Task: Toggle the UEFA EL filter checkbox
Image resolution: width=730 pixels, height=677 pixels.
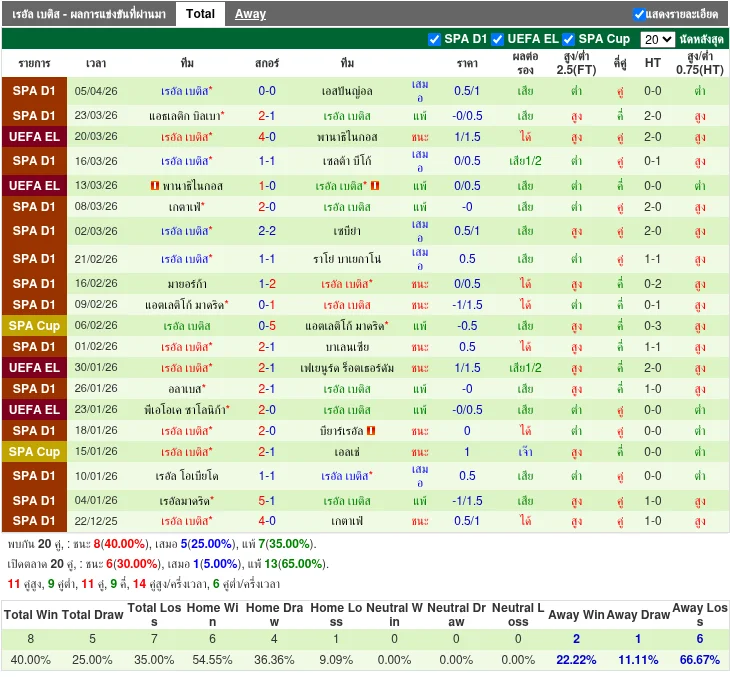Action: click(497, 39)
